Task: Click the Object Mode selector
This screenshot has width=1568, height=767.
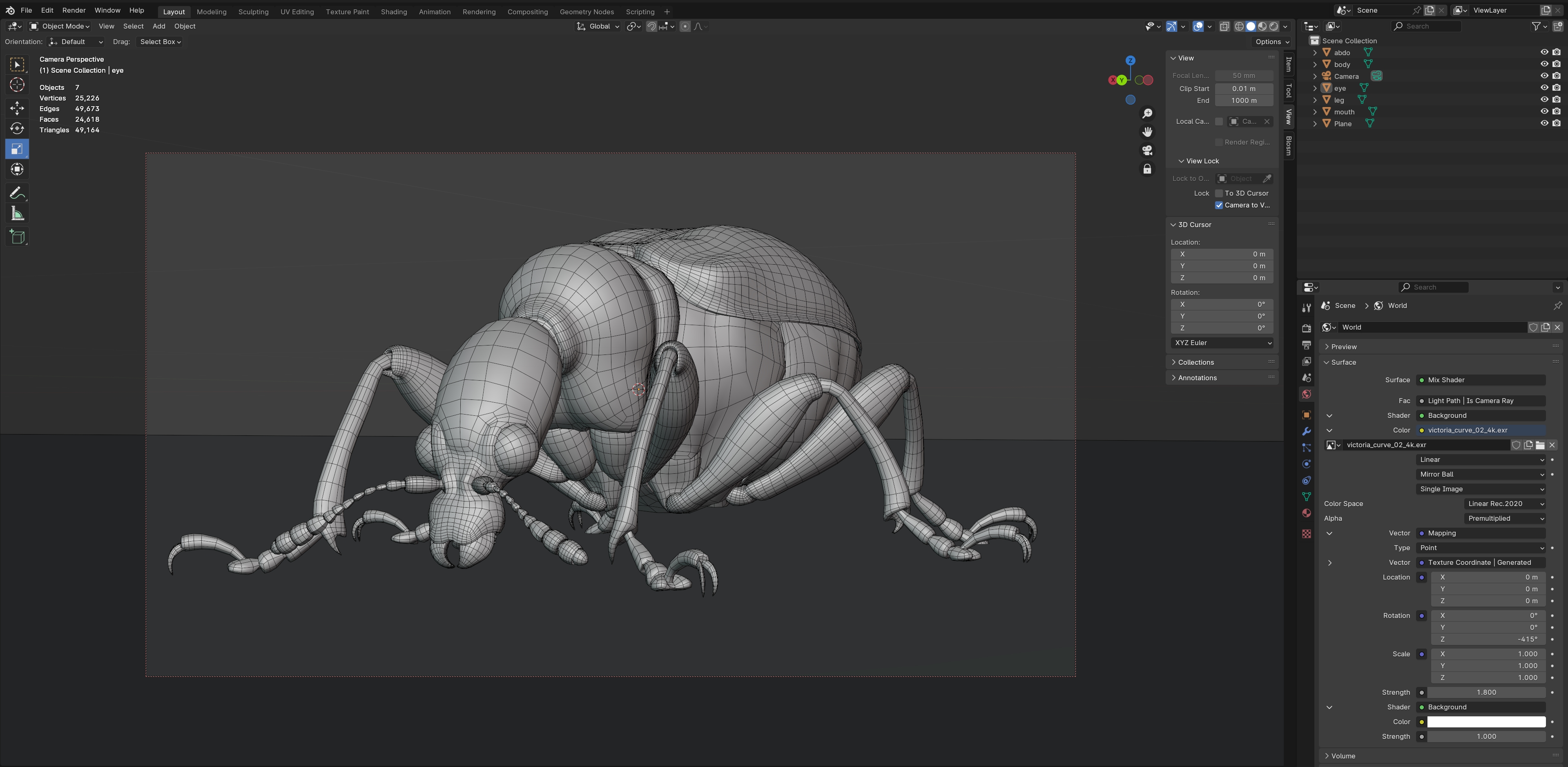Action: point(60,26)
